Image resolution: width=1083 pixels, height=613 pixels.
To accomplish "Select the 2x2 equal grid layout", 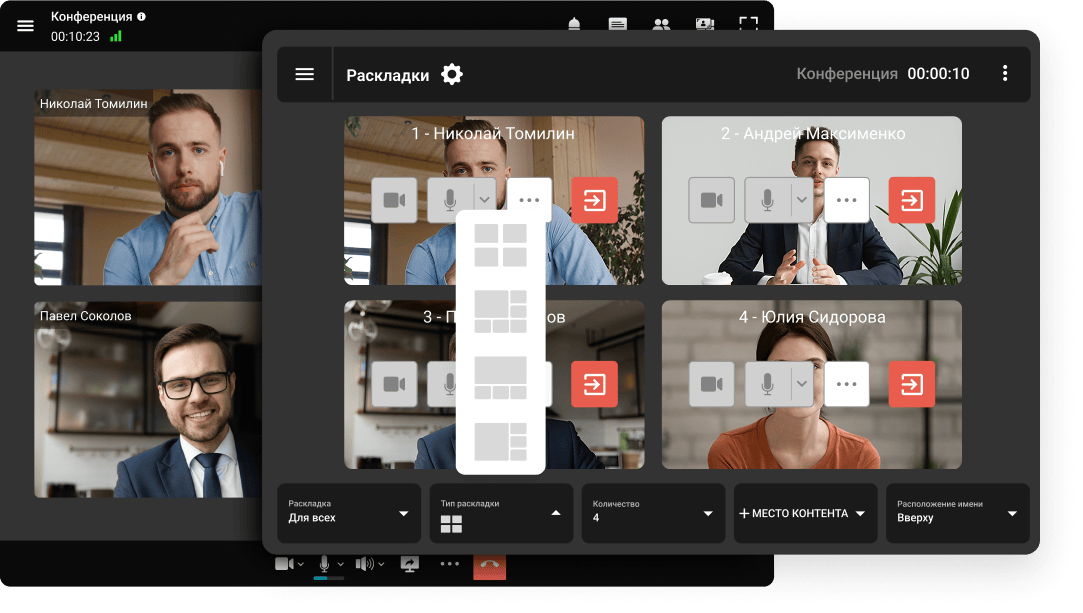I will 500,245.
